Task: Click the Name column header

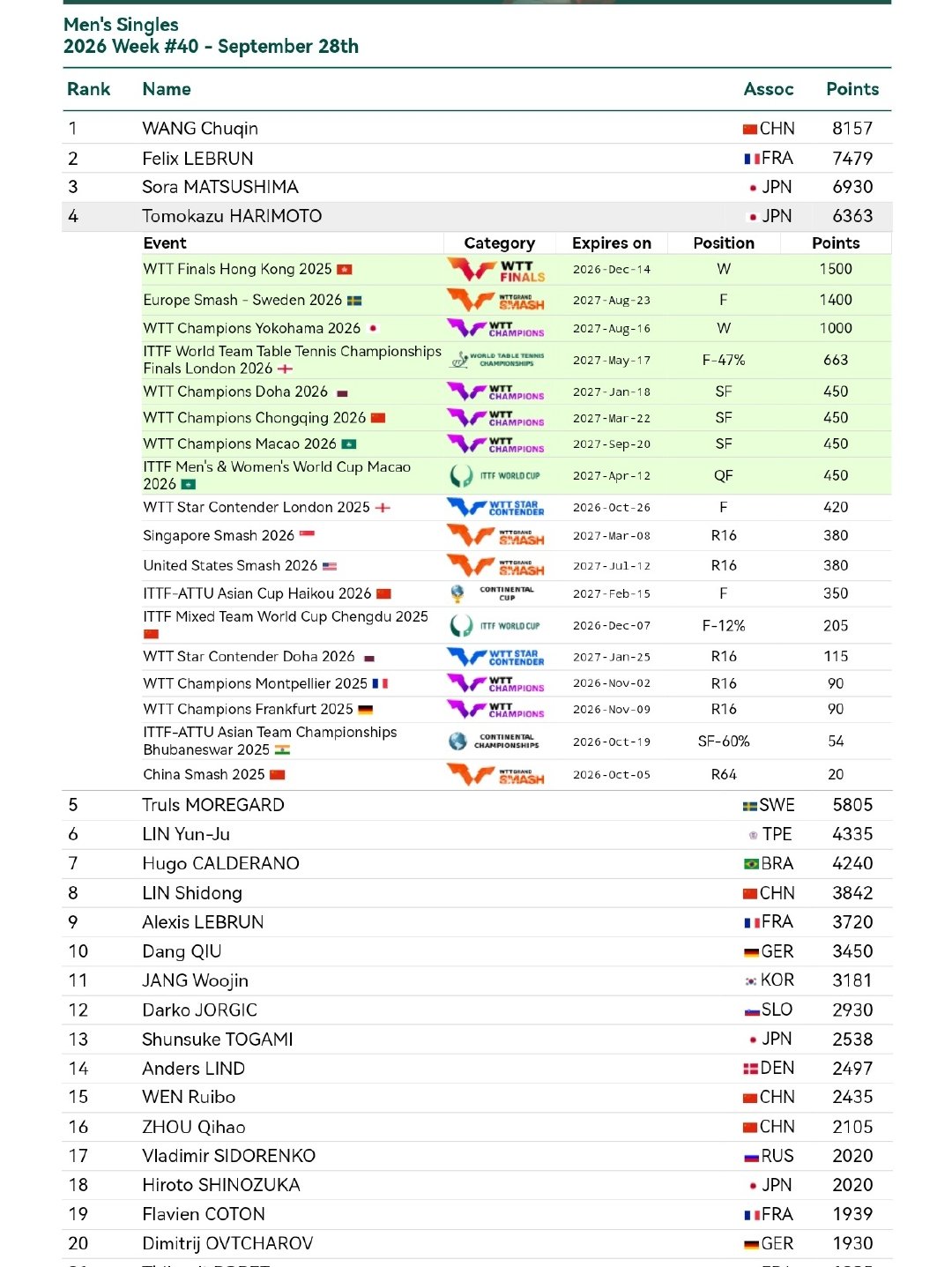Action: (x=167, y=89)
